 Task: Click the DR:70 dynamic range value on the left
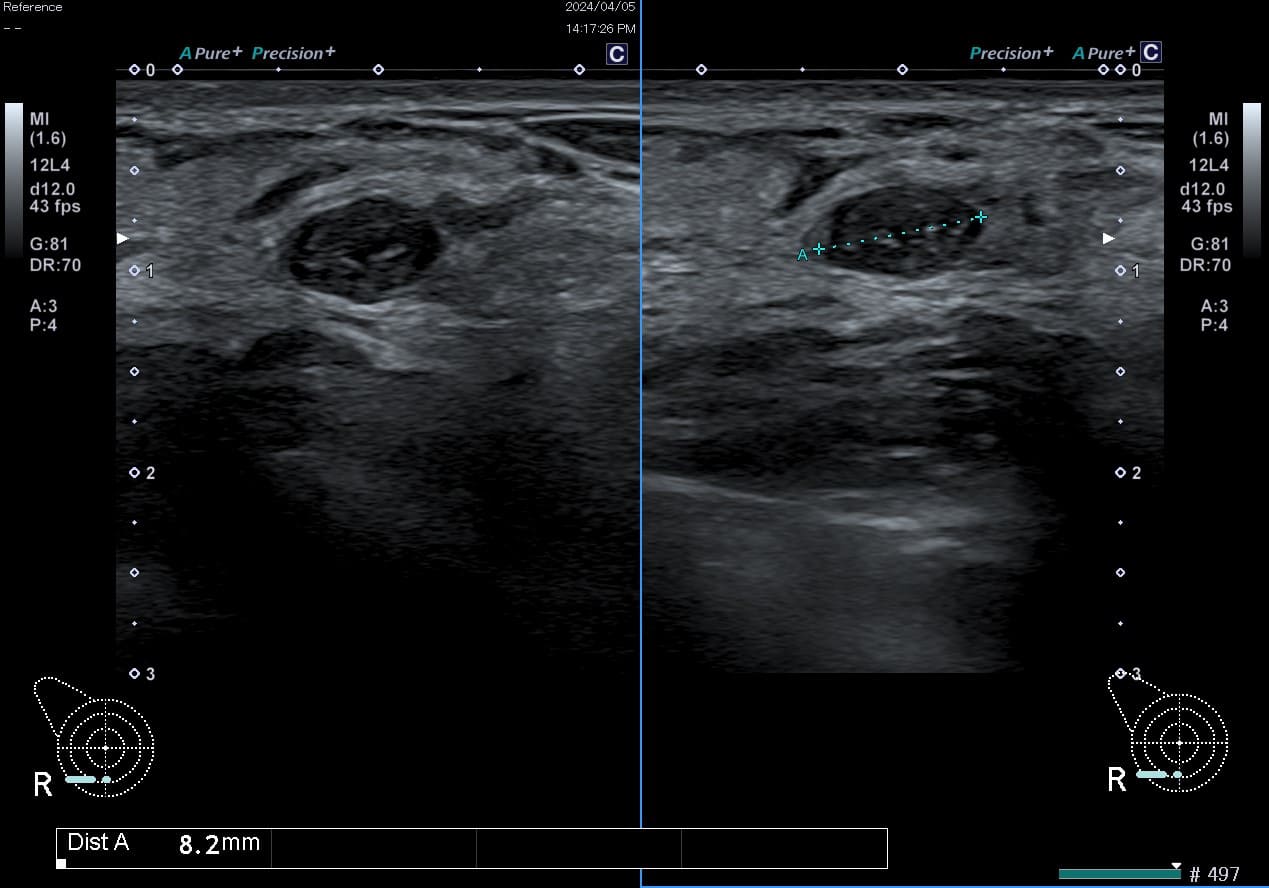point(55,265)
